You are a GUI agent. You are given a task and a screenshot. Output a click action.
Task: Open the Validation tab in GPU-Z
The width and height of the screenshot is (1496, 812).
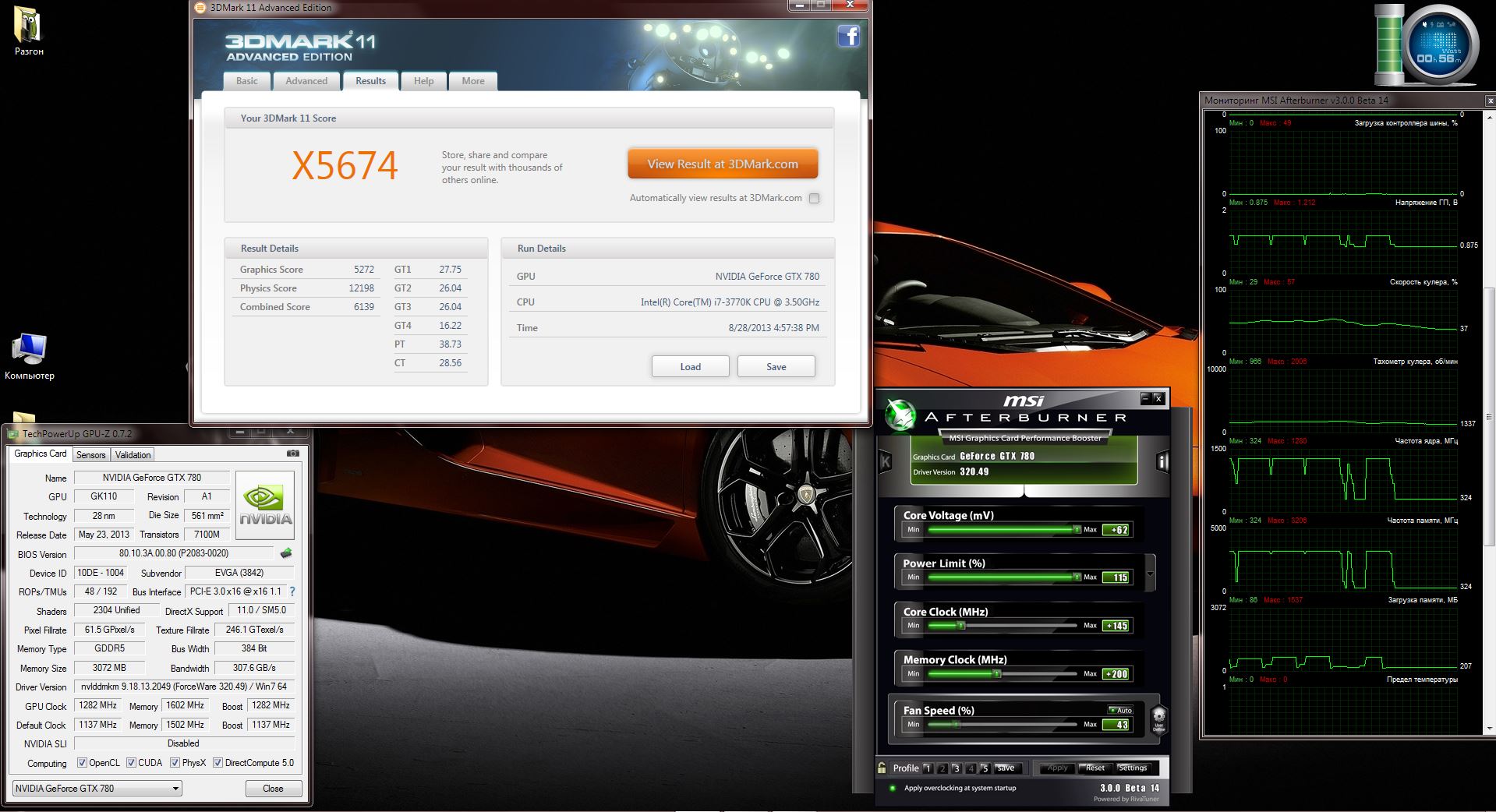[133, 455]
